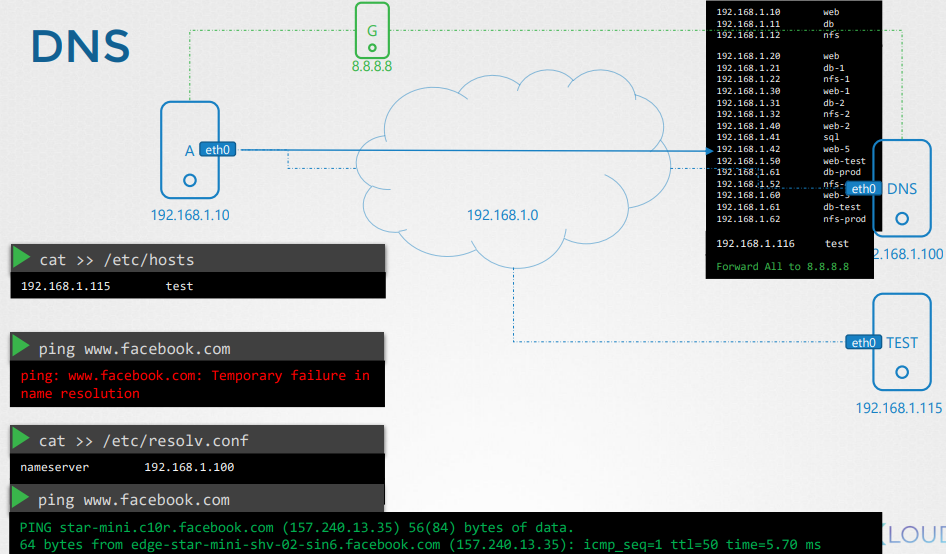
Task: Click the green G server icon
Action: coord(372,30)
